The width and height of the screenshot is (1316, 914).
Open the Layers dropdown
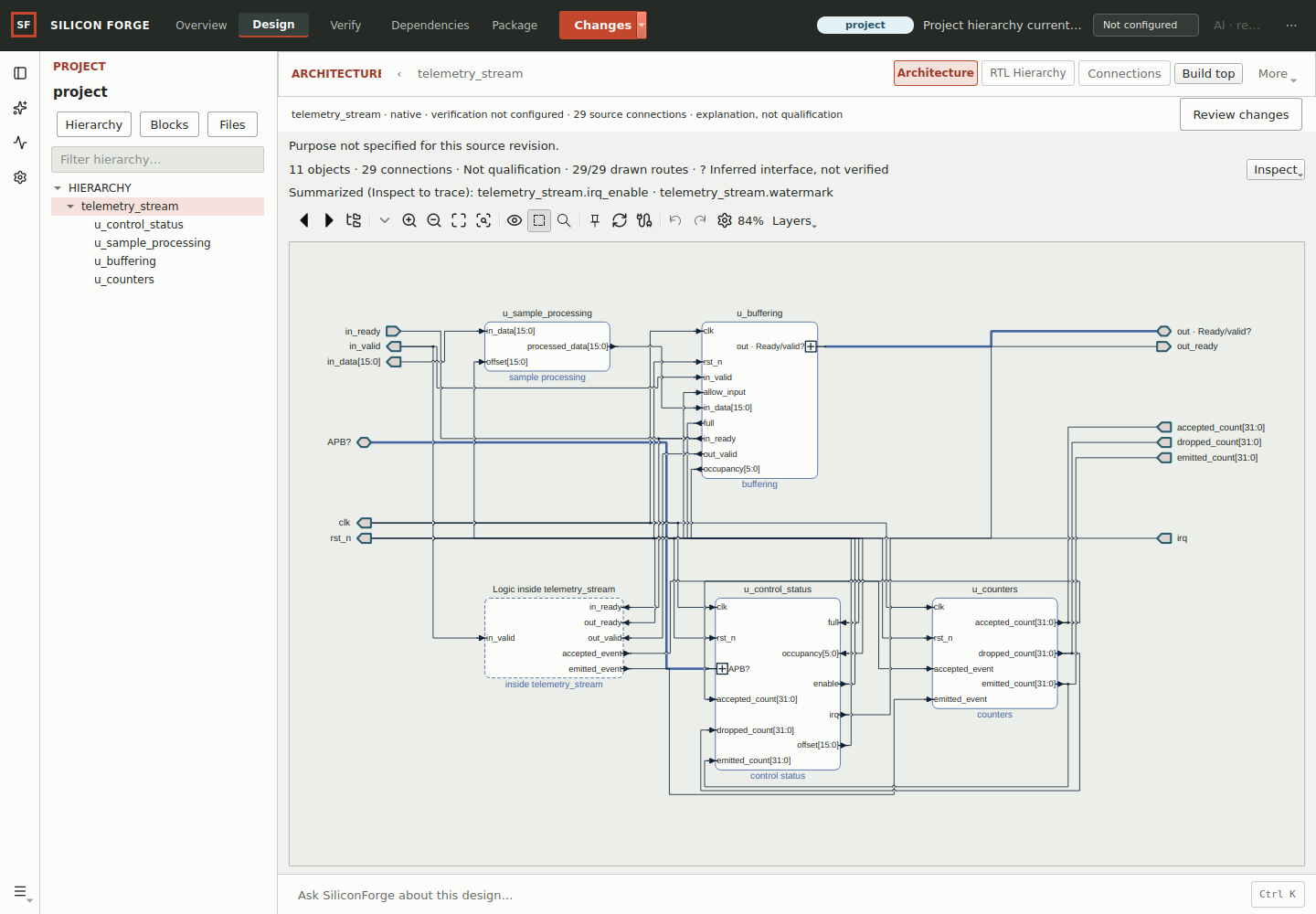(x=794, y=221)
